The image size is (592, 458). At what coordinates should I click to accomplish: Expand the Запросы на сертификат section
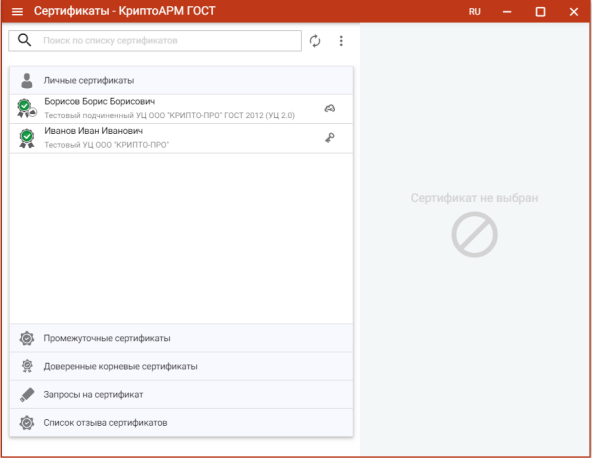pyautogui.click(x=181, y=395)
